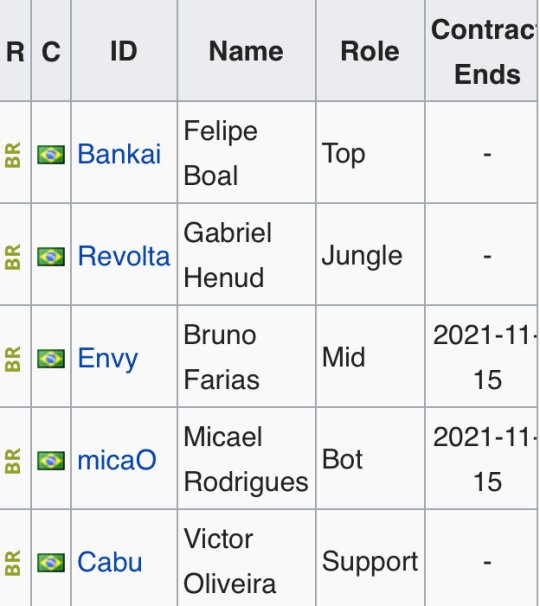Follow the Envy player link
540x606 pixels.
pos(107,359)
